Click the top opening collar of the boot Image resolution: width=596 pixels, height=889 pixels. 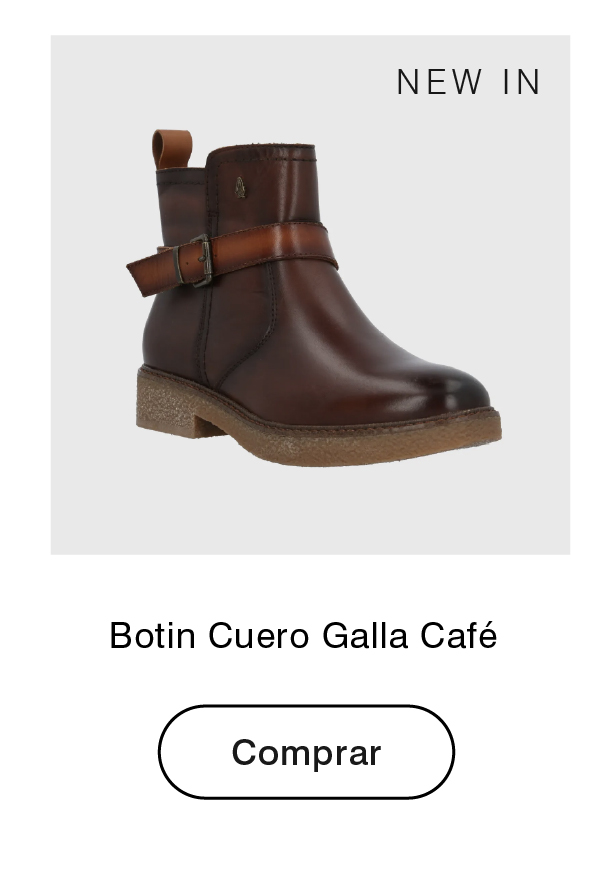pos(261,151)
